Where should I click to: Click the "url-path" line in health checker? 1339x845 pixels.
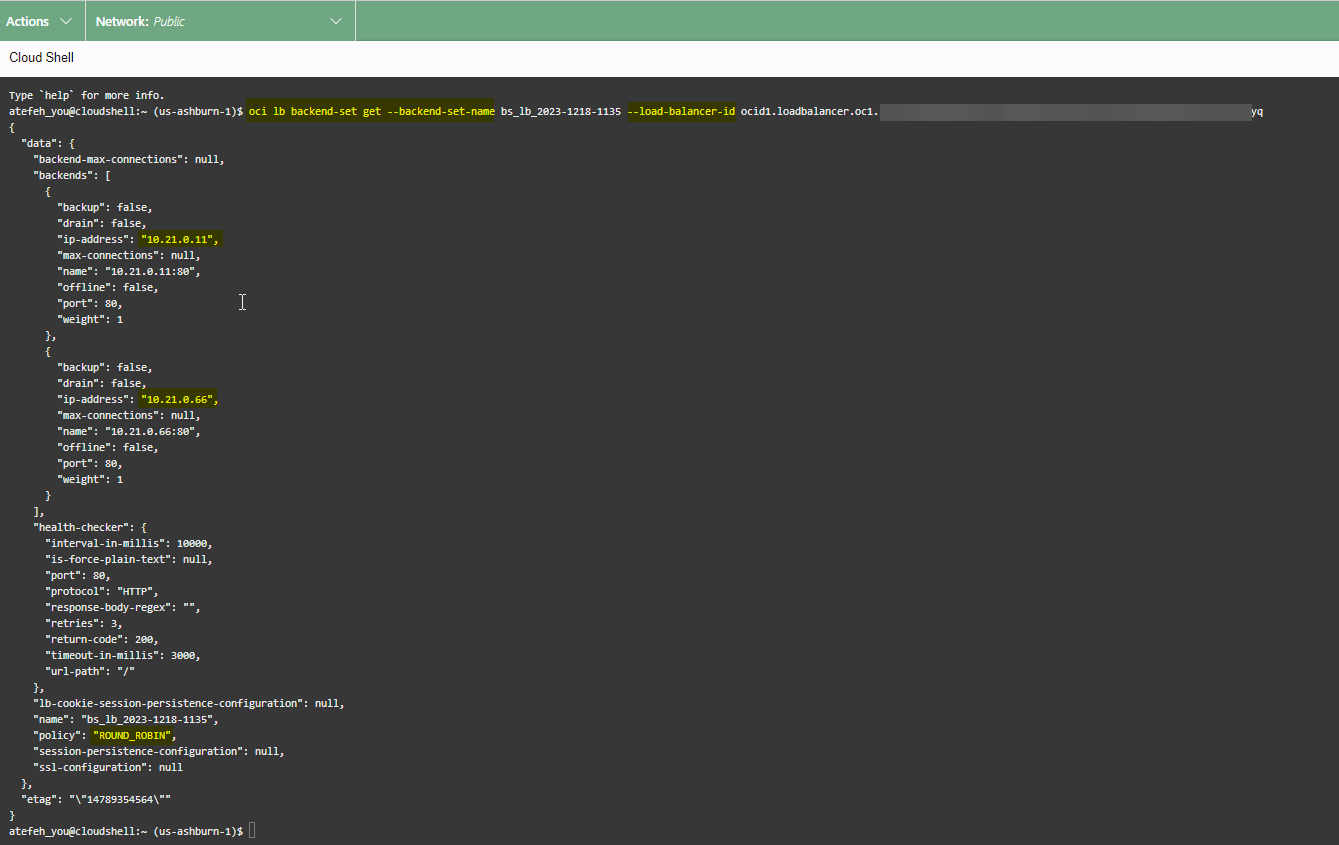coord(90,671)
